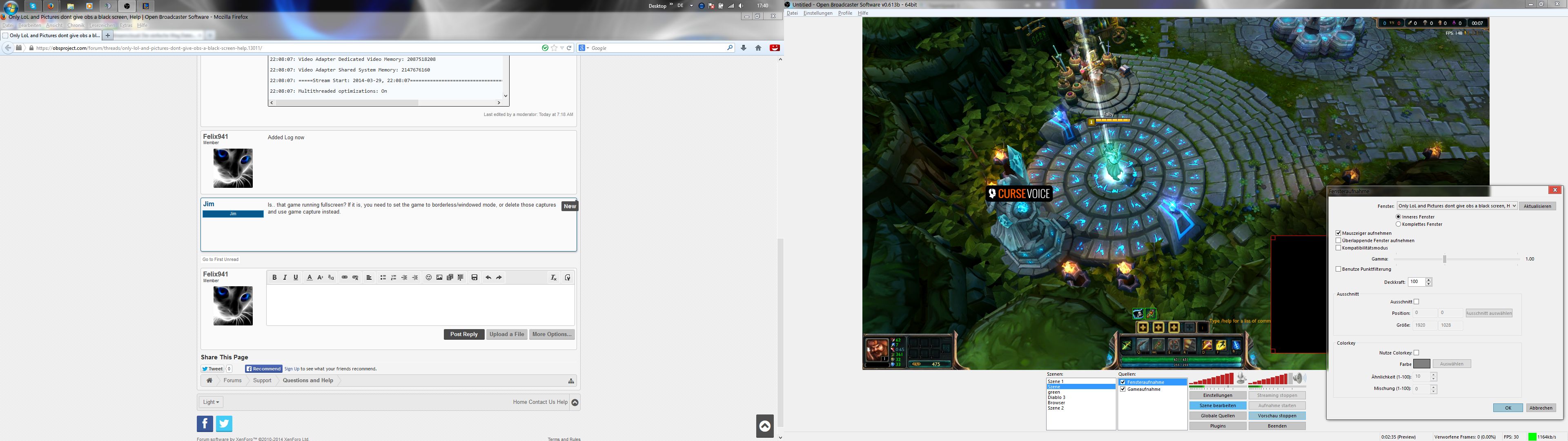This screenshot has height=441, width=1568.
Task: Select Diablo 3 in Szenen list
Action: point(1056,398)
